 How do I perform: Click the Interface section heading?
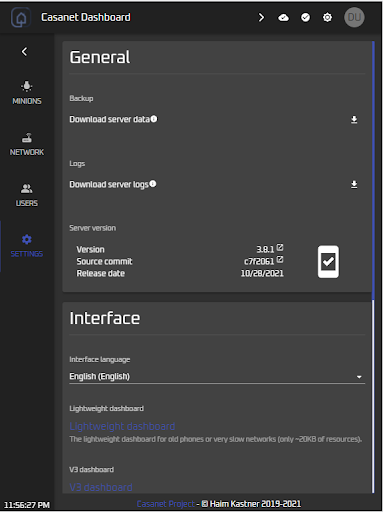pos(105,318)
